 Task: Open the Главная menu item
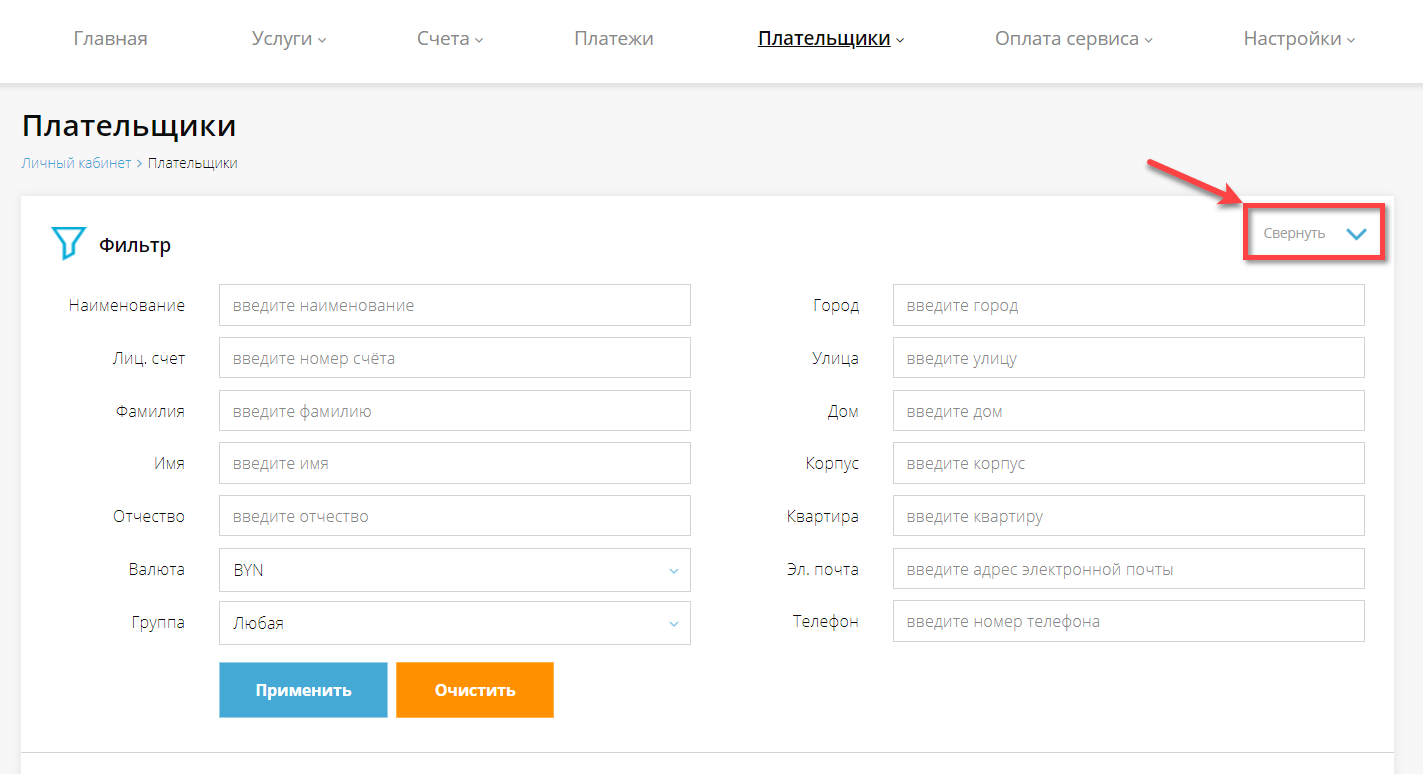[111, 39]
